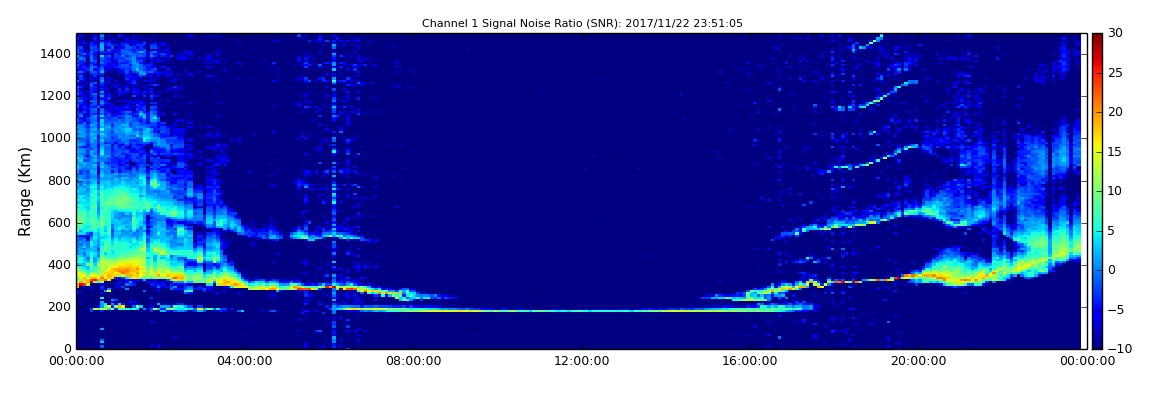Click the yellow section of the colorbar
Viewport: 1150px width, 407px height.
click(1097, 143)
